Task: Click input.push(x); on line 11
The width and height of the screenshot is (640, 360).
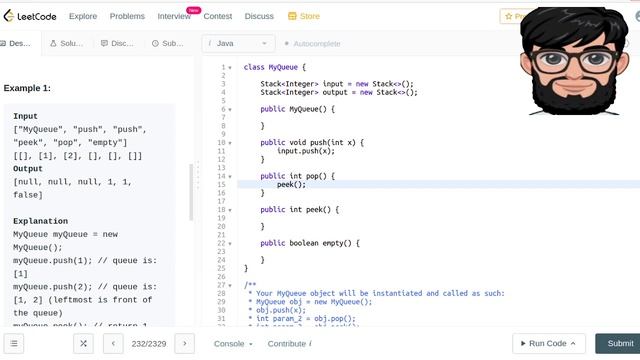Action: click(306, 151)
